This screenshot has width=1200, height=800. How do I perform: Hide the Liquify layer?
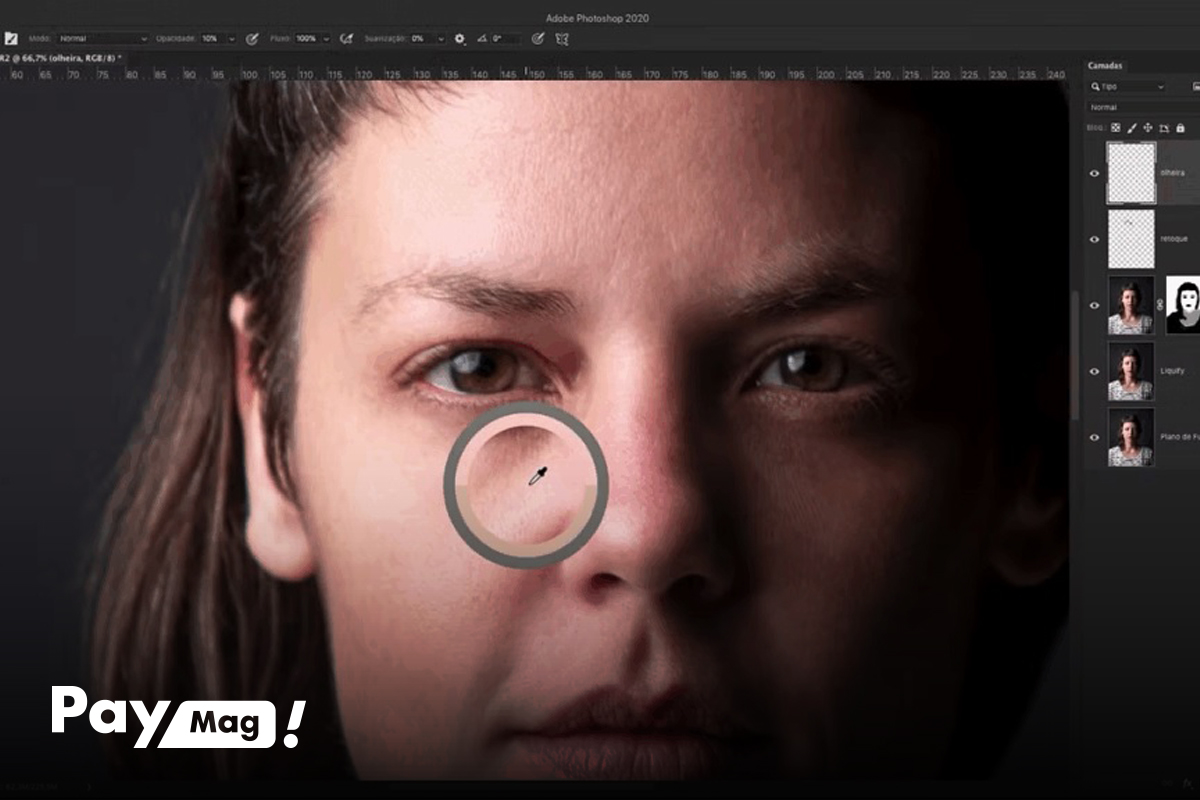click(x=1096, y=371)
